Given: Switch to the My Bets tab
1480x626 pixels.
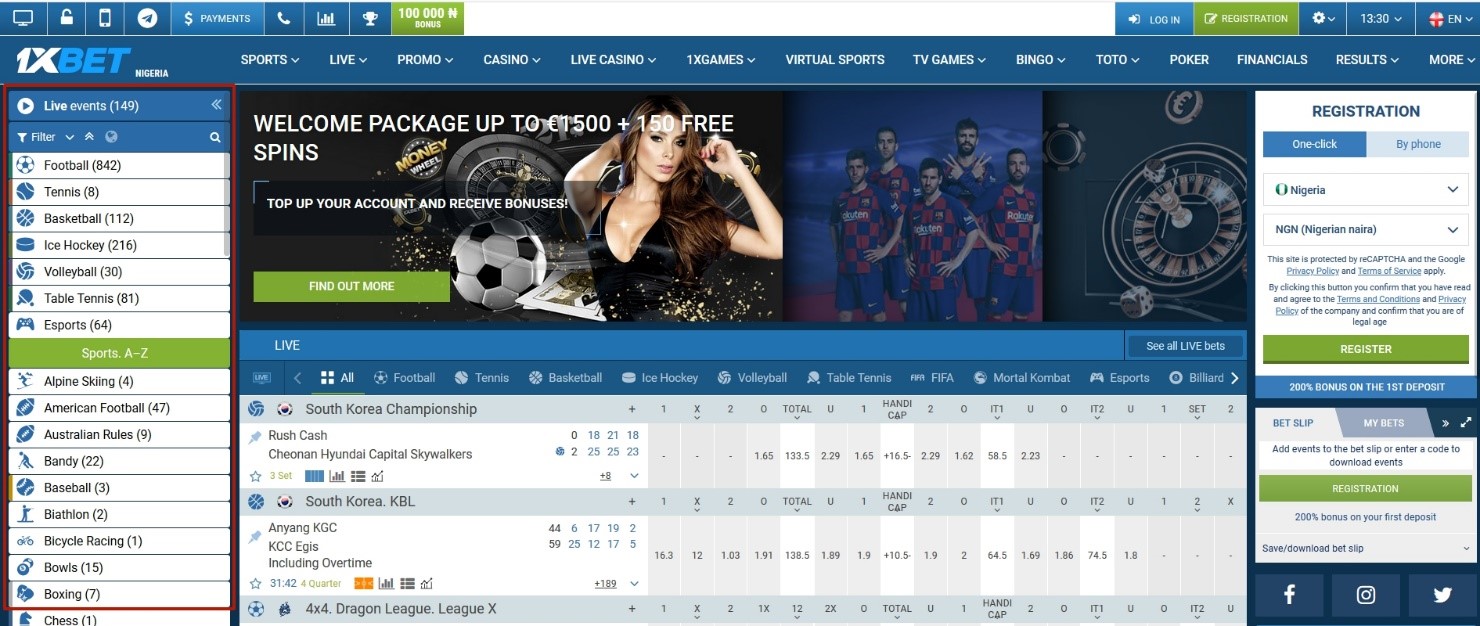Looking at the screenshot, I should pos(1383,423).
